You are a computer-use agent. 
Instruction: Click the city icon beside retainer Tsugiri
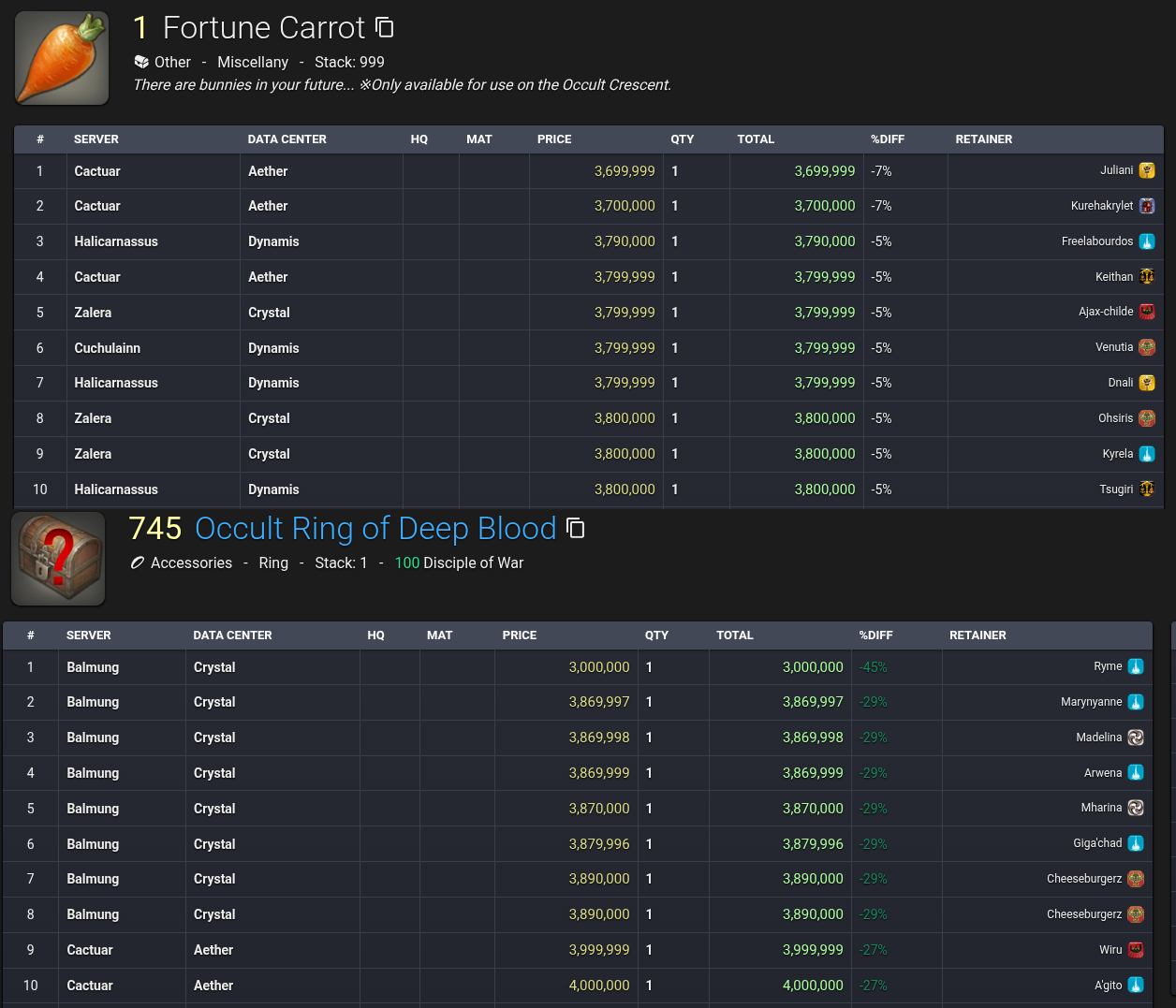pos(1147,489)
